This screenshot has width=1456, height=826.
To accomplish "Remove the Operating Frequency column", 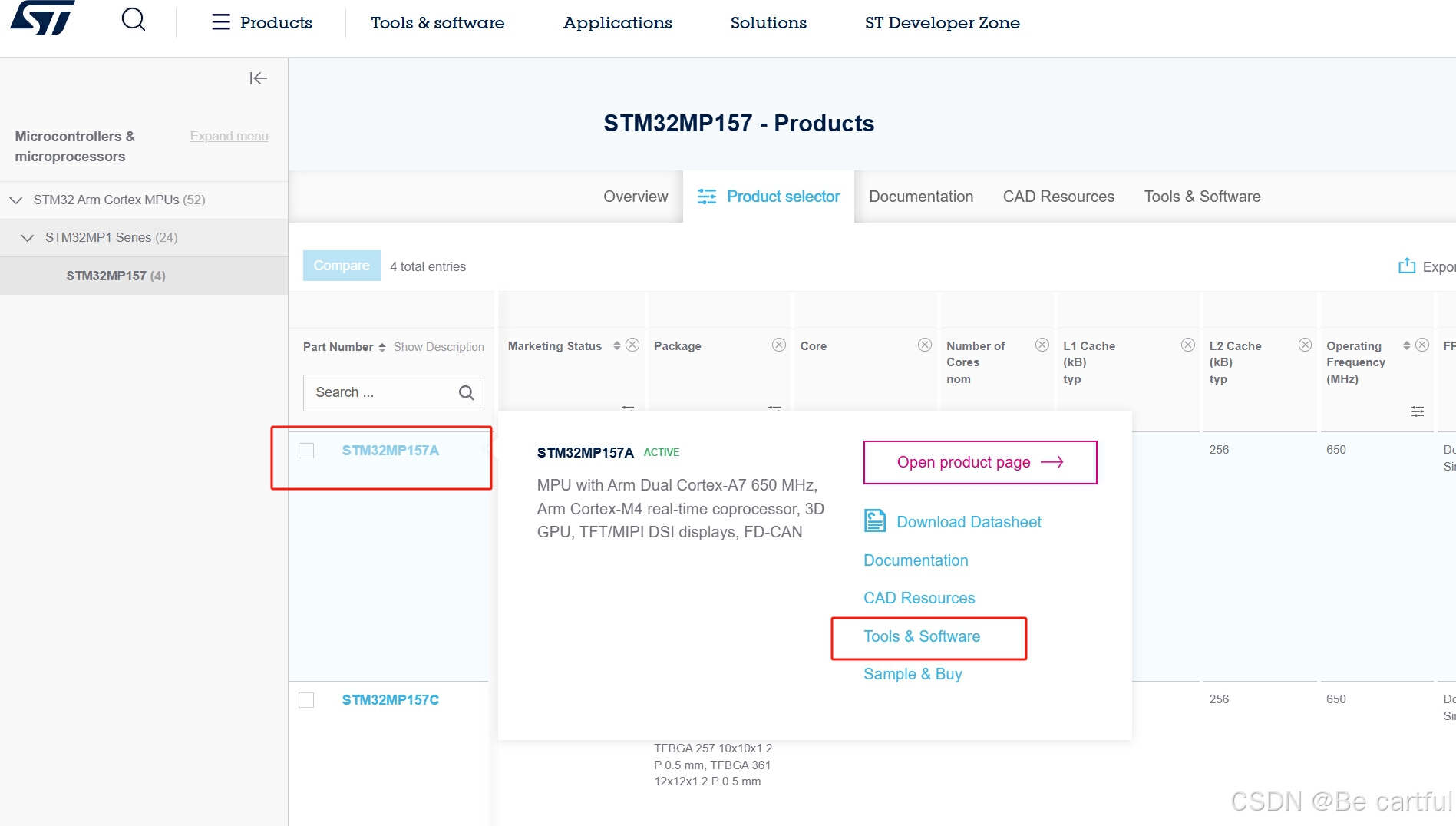I will [x=1422, y=345].
